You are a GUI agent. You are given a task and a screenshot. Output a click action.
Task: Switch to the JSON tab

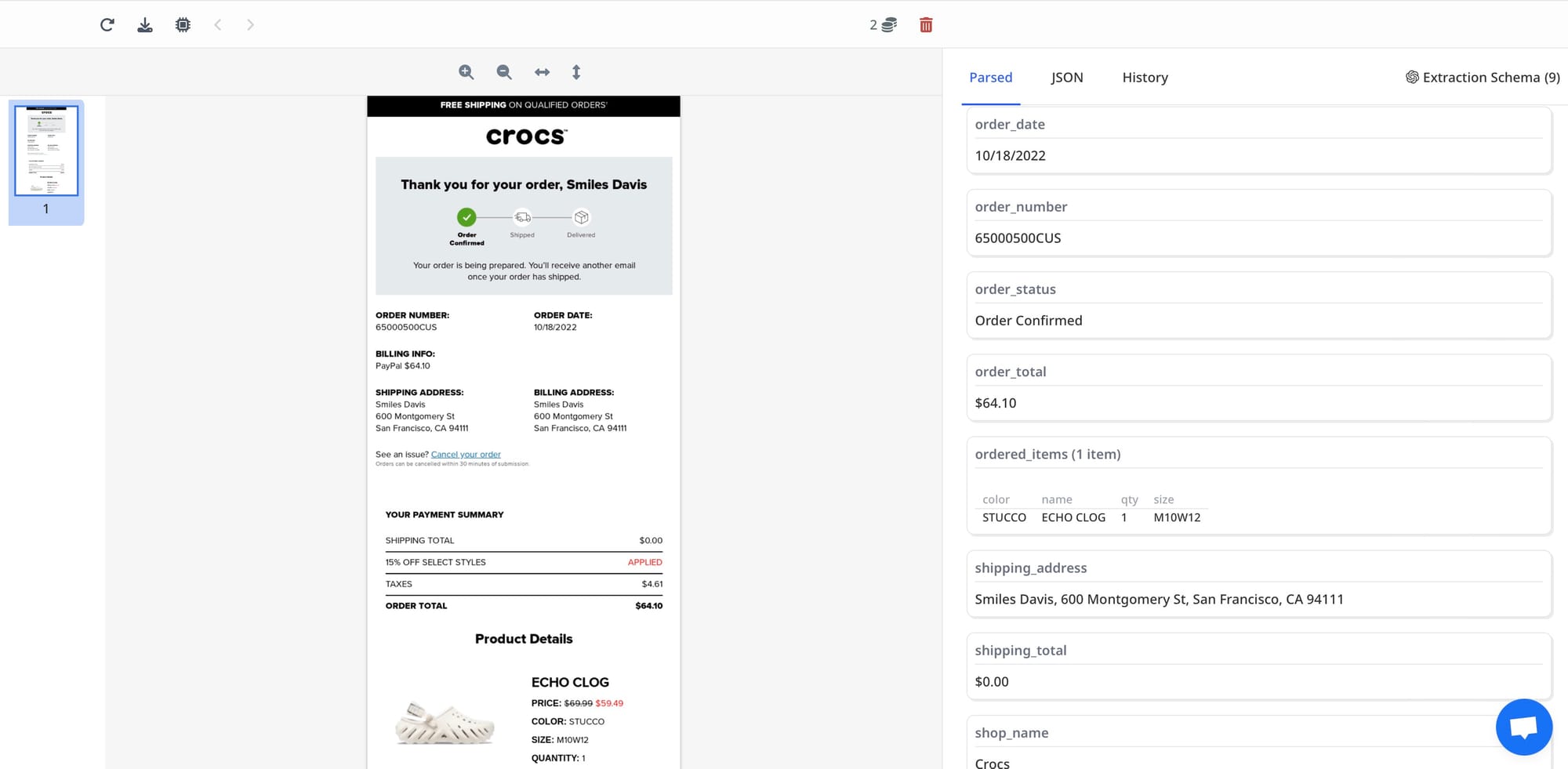(1067, 78)
